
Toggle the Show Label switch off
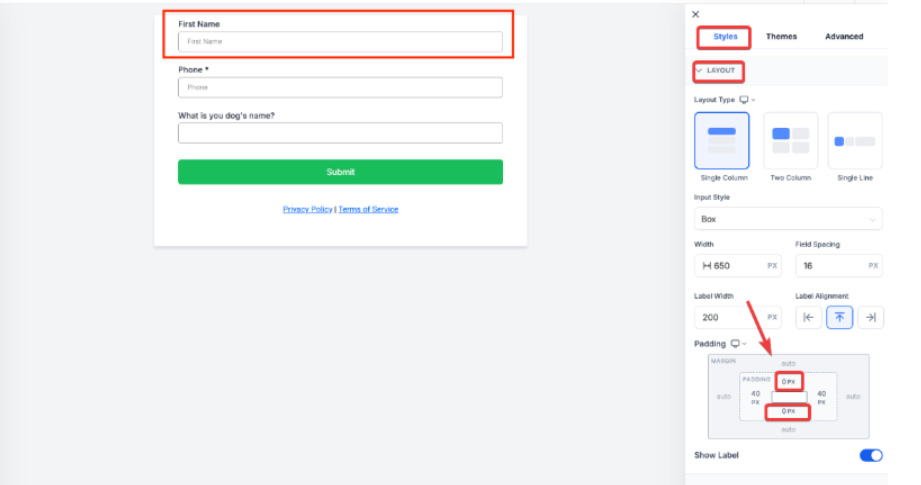[x=870, y=455]
